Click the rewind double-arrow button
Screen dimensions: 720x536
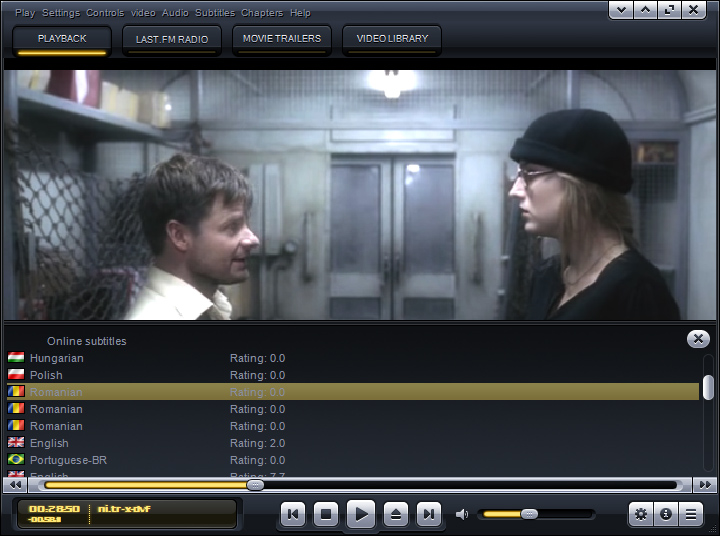[x=15, y=485]
